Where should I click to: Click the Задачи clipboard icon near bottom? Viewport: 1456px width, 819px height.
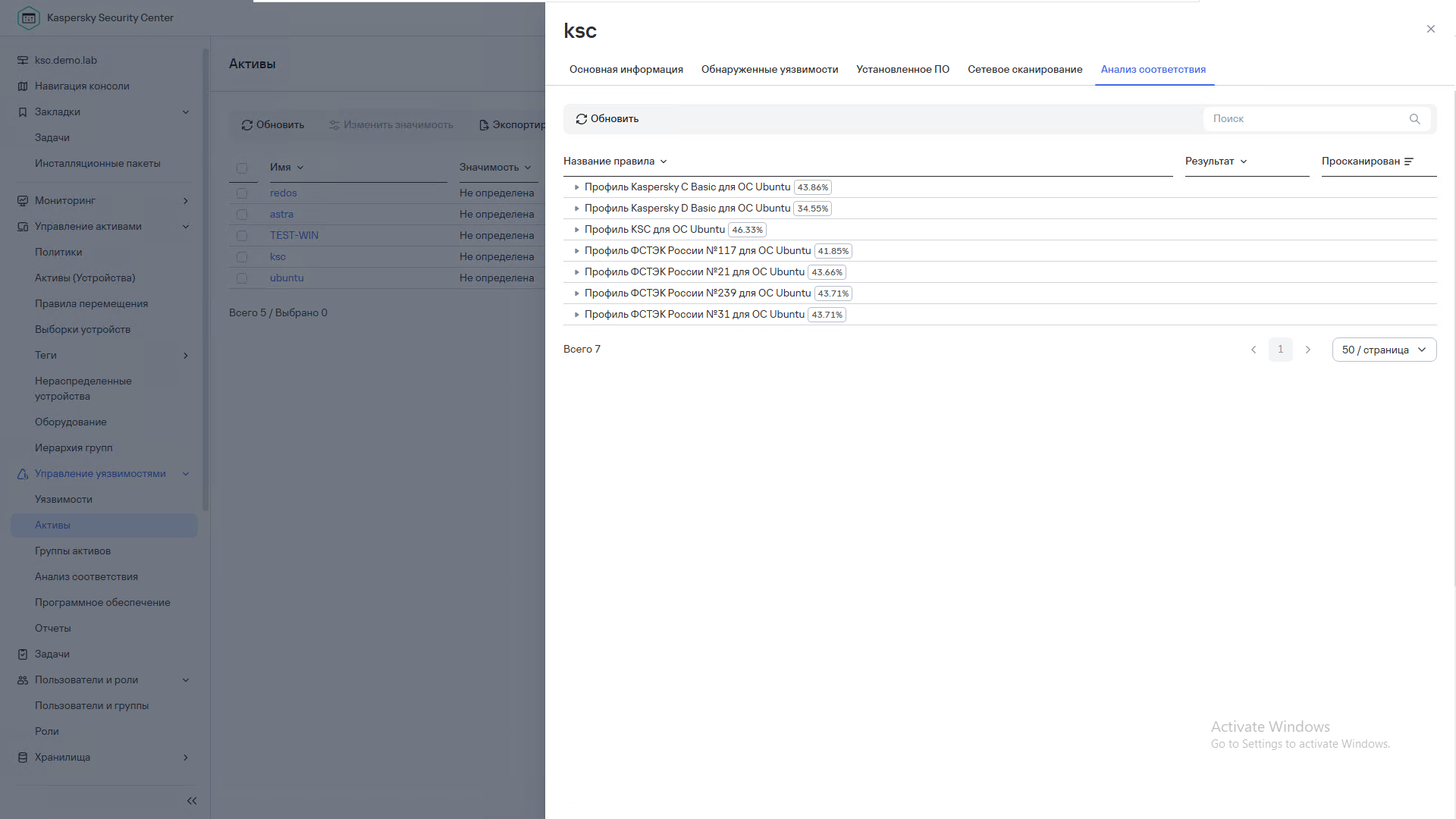click(23, 654)
